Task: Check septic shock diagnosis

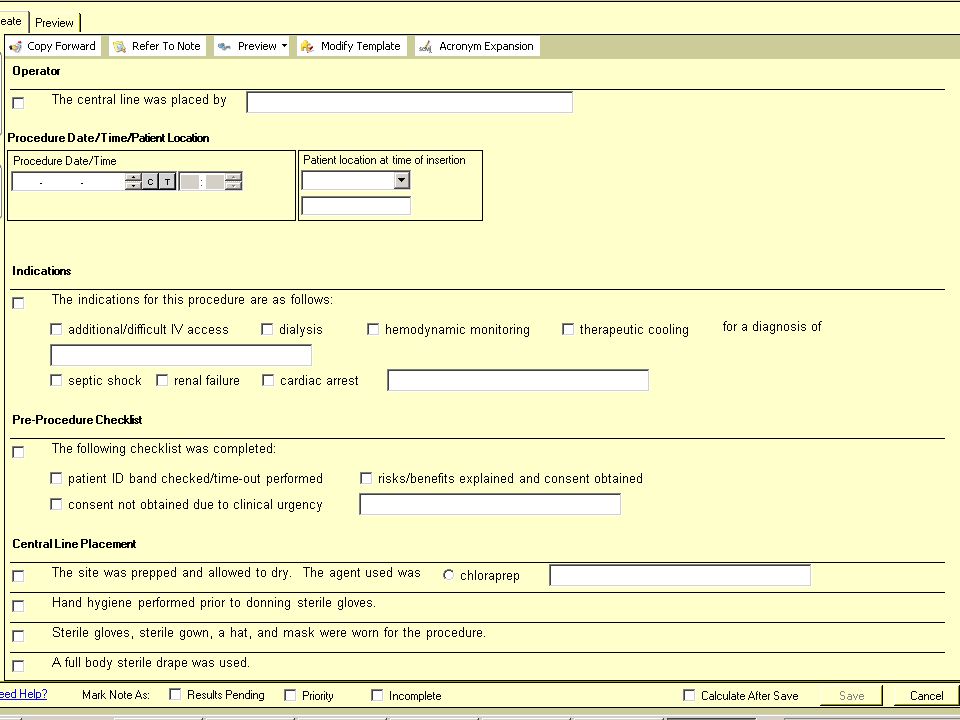Action: point(56,380)
